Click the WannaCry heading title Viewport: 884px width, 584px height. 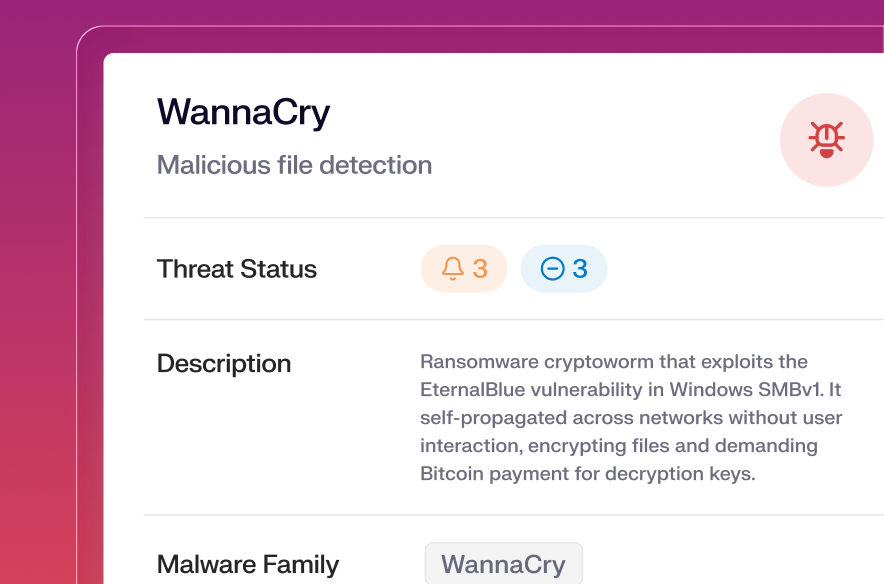click(x=243, y=112)
